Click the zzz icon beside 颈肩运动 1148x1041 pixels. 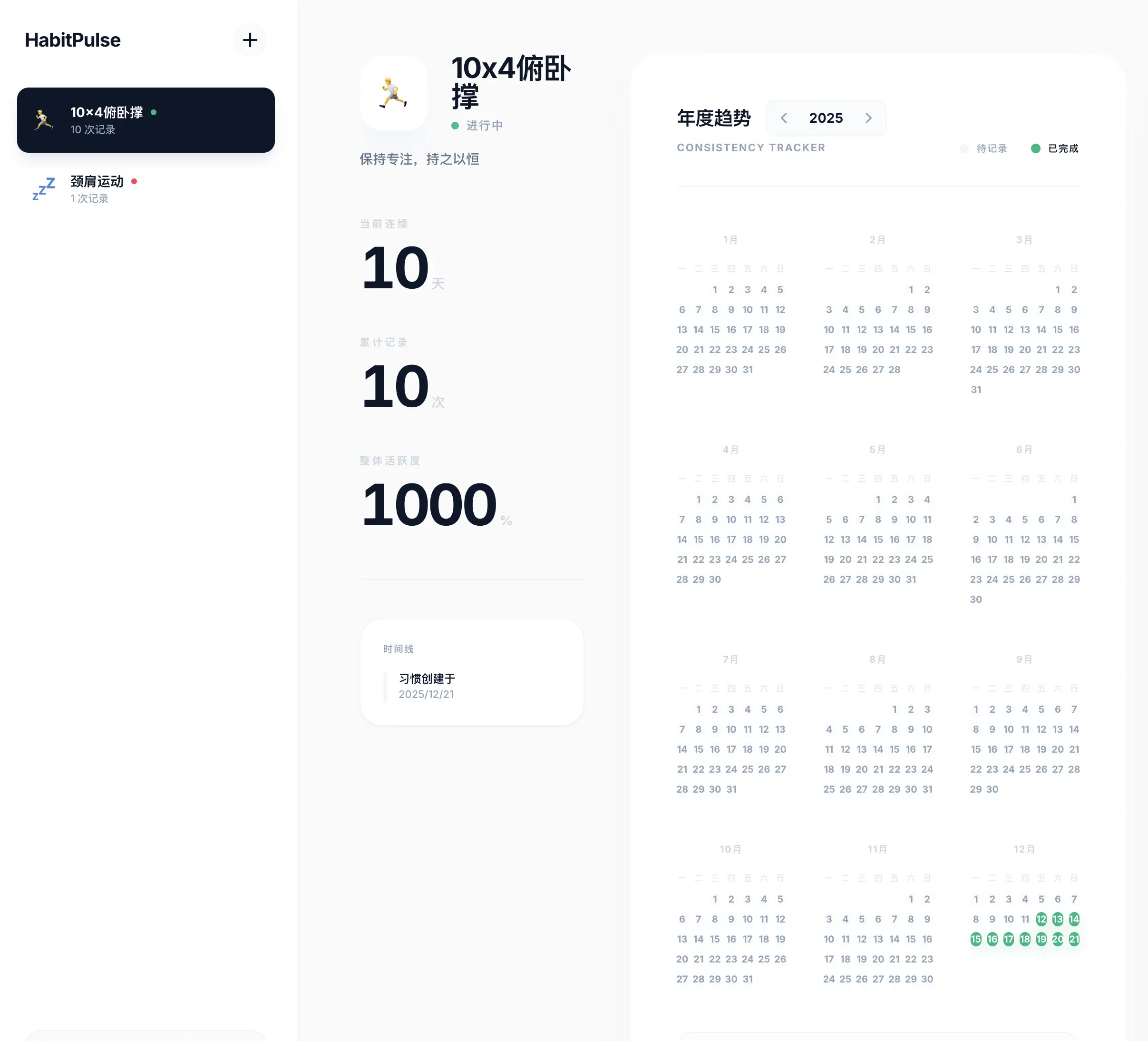point(43,188)
